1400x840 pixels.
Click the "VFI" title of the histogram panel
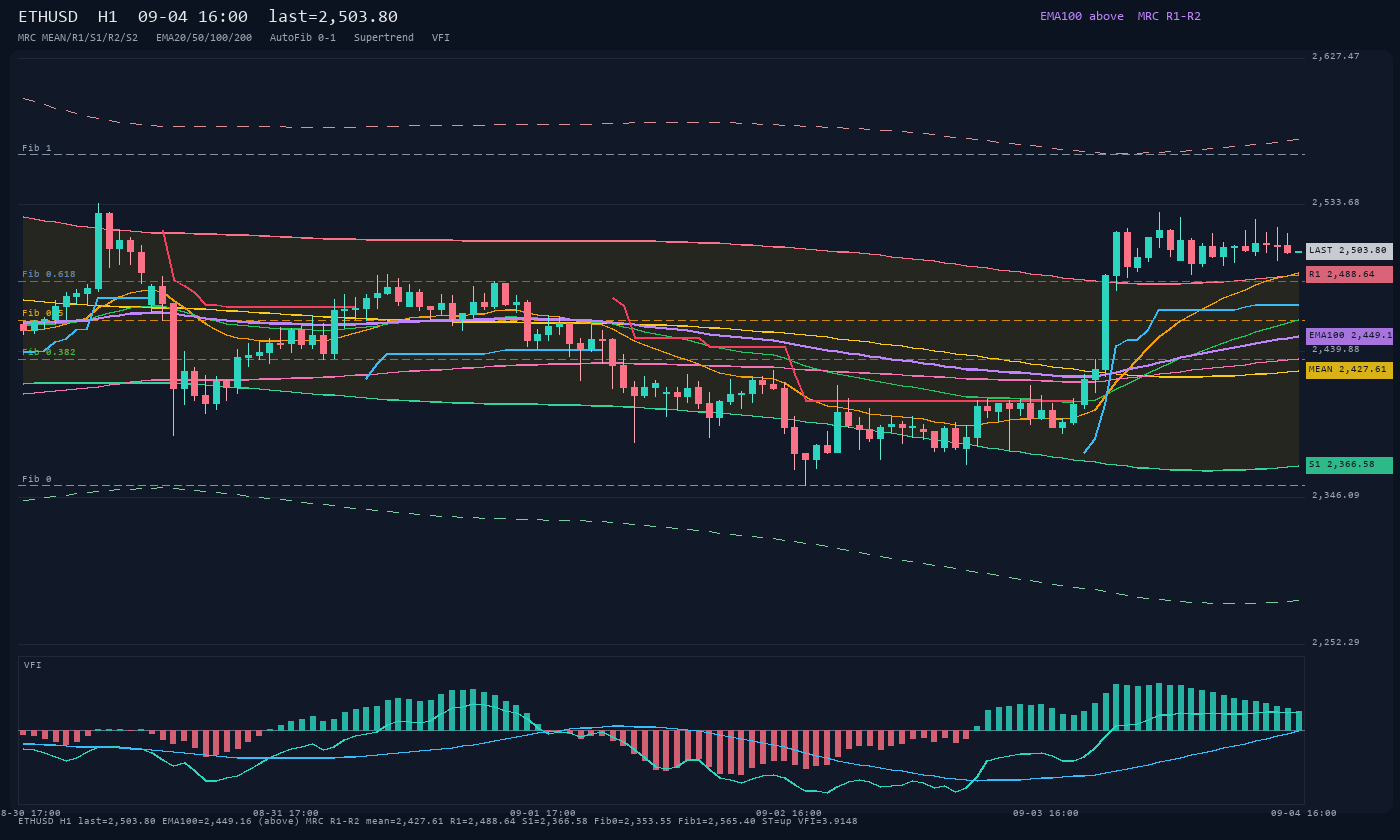[33, 665]
